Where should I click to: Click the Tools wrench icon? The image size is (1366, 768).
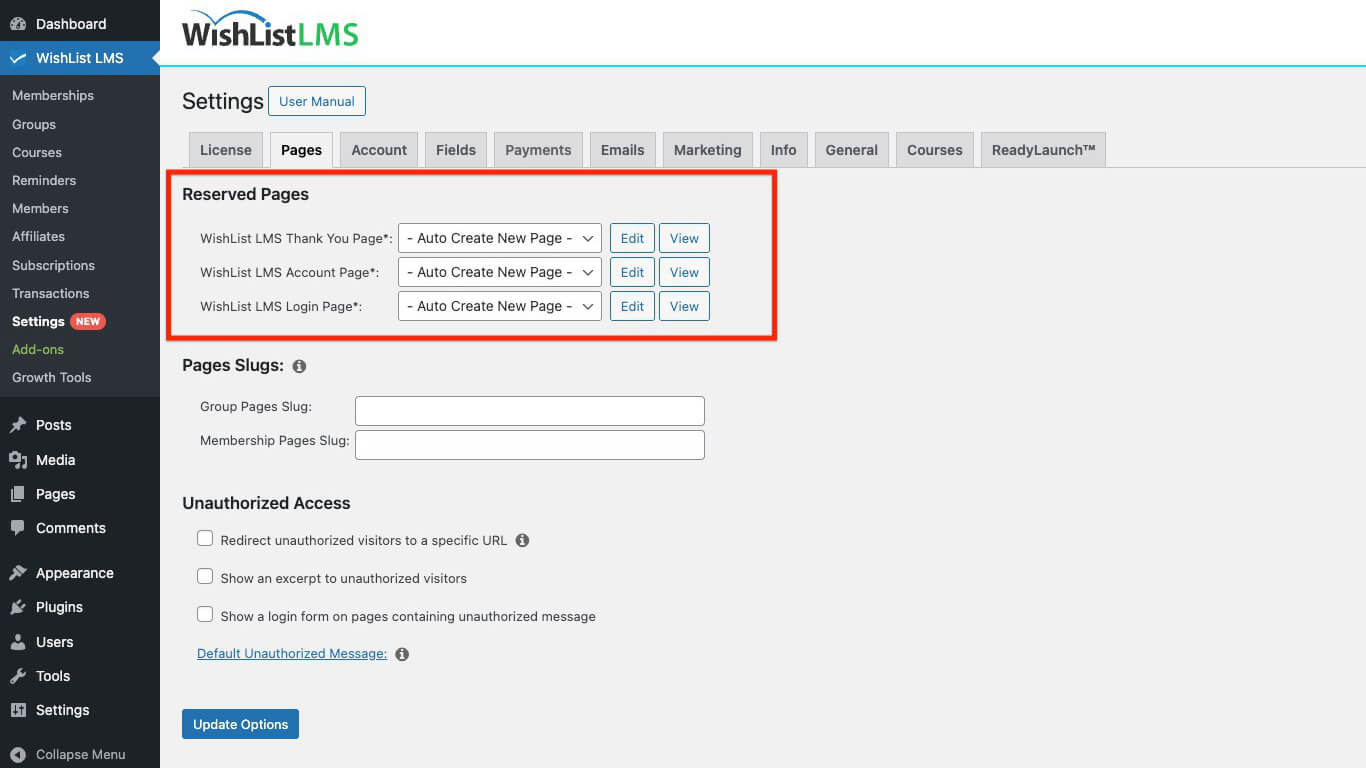(x=18, y=676)
